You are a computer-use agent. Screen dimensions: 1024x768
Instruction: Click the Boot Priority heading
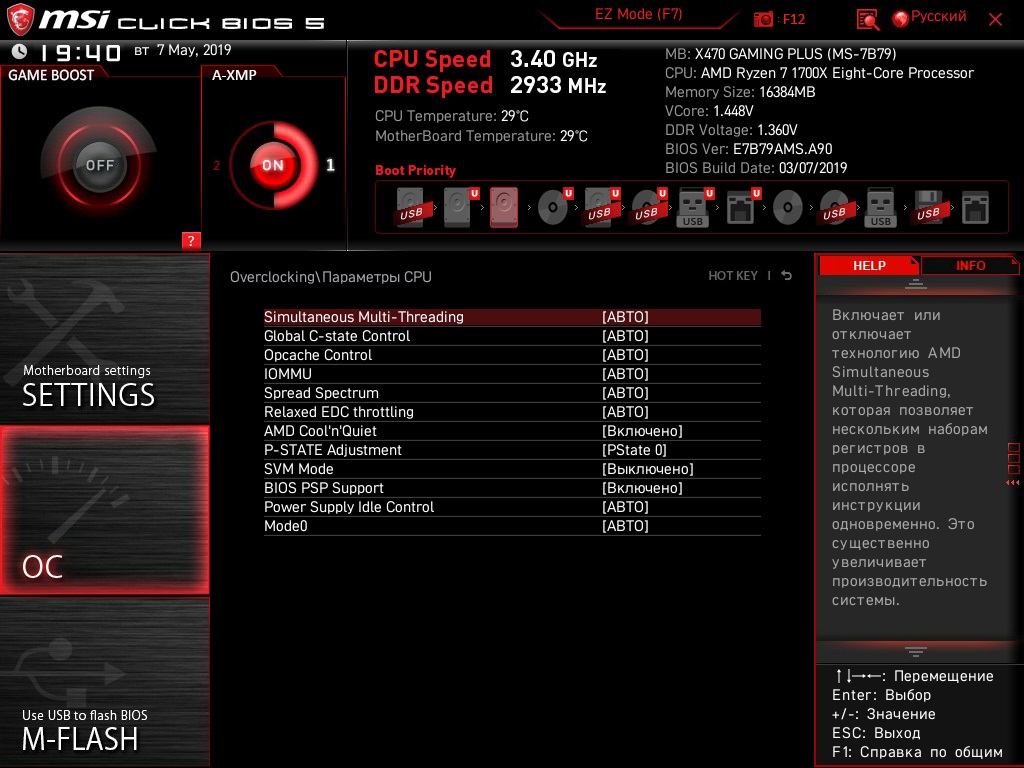point(415,170)
